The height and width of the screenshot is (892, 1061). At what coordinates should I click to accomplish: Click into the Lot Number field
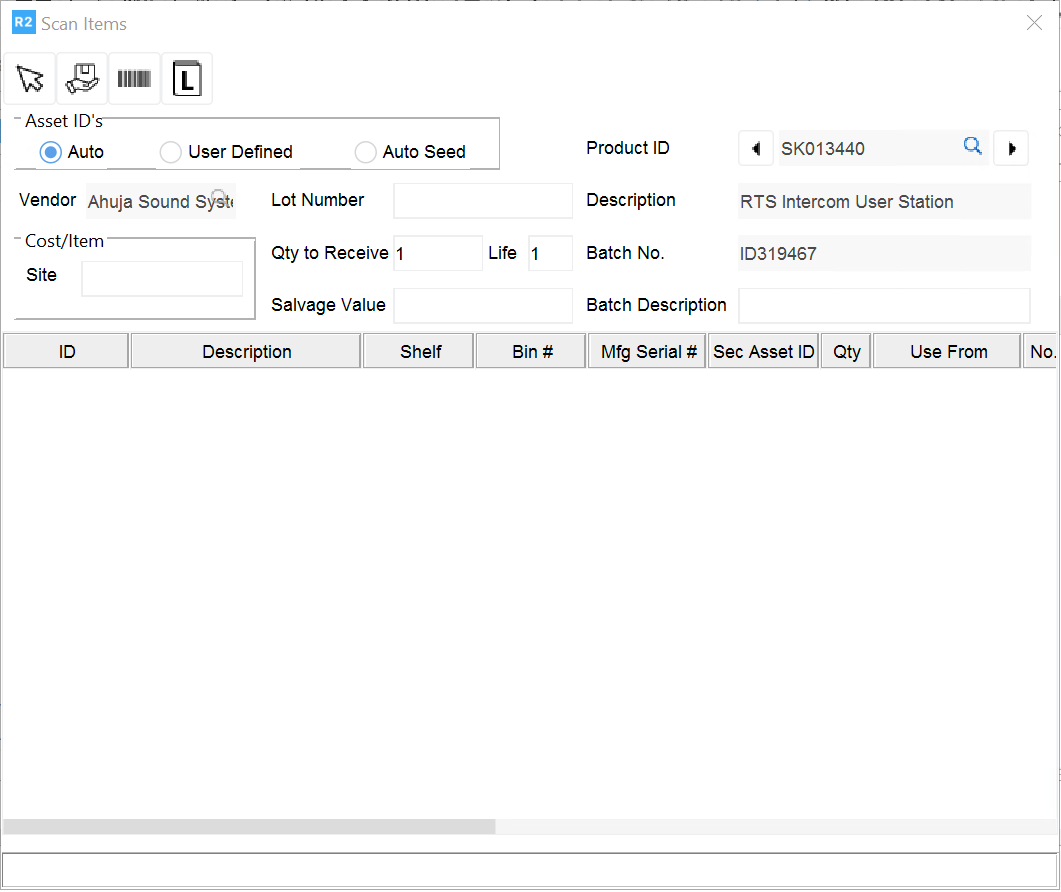pyautogui.click(x=483, y=201)
